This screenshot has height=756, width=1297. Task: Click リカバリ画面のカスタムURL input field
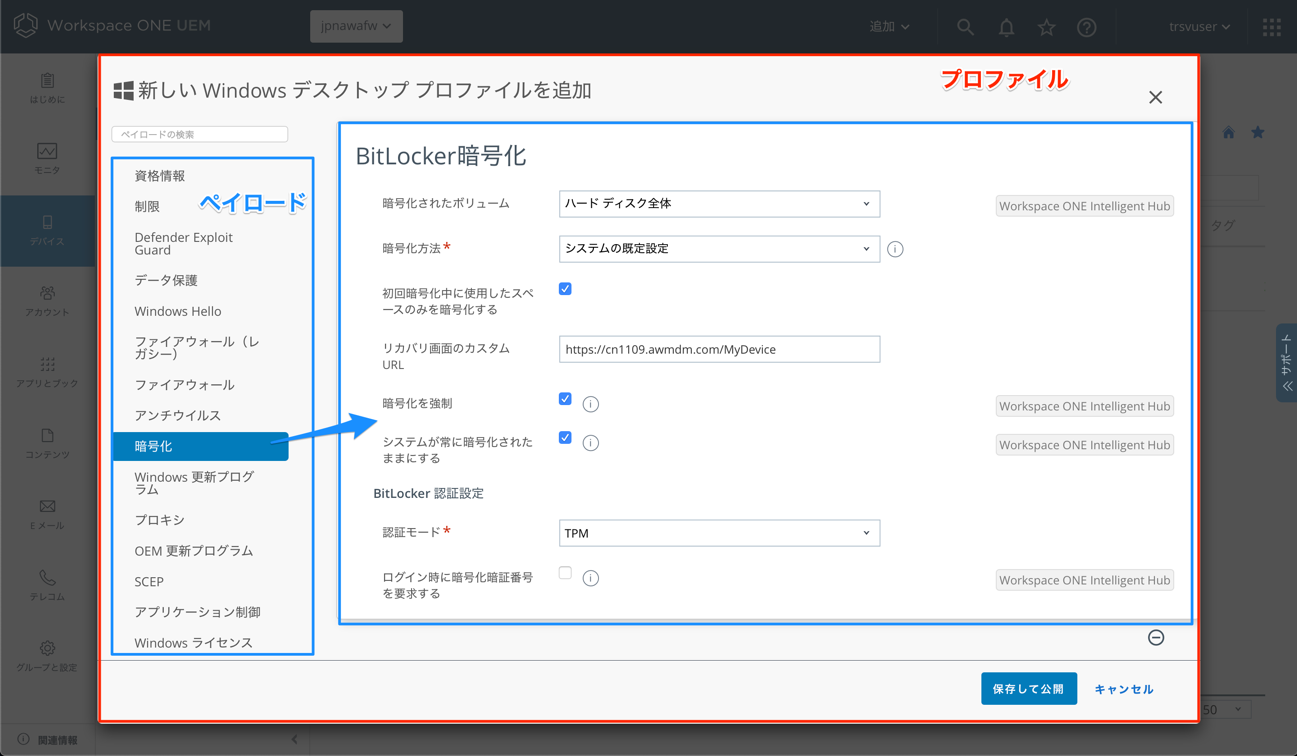point(719,349)
